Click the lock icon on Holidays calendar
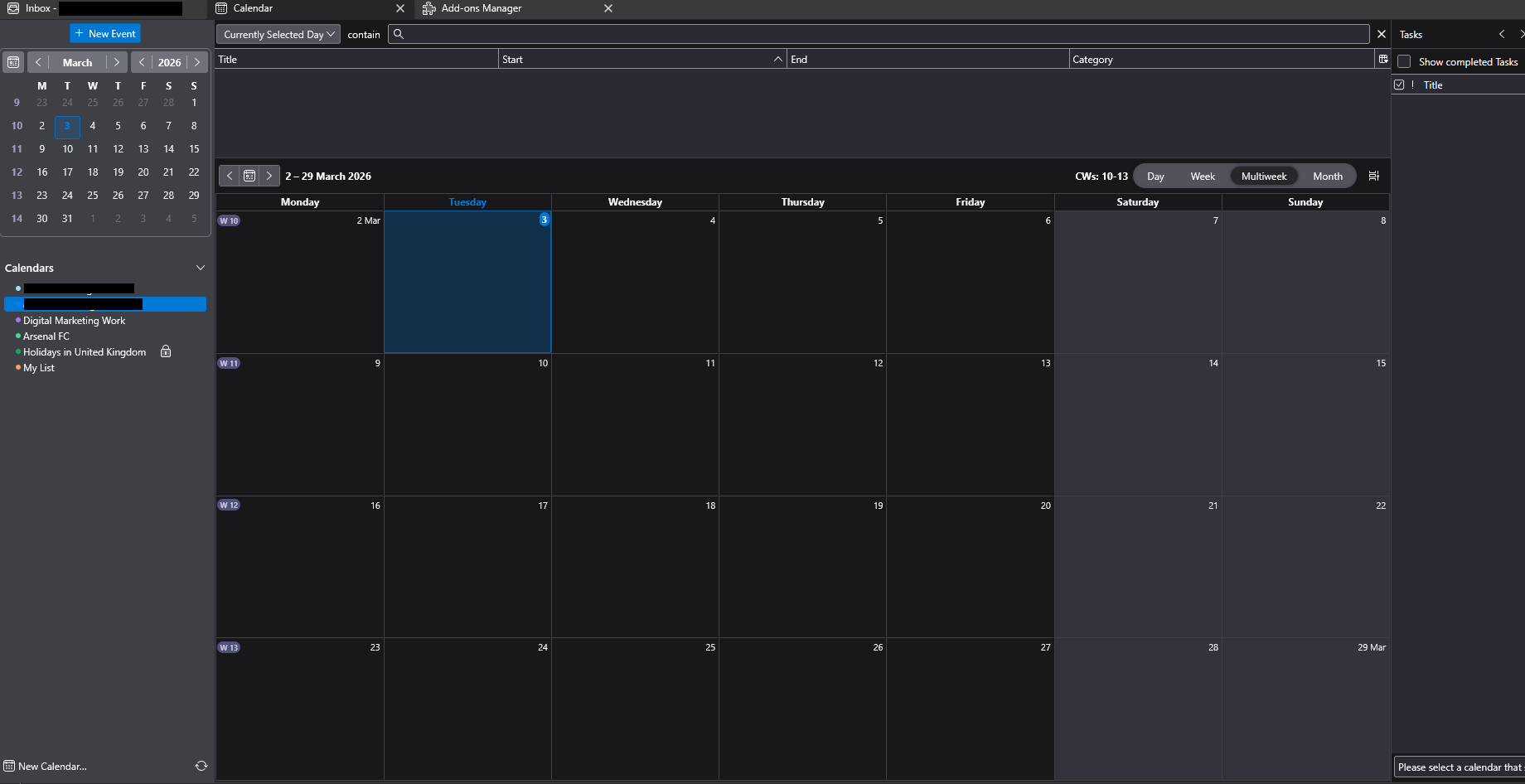The height and width of the screenshot is (784, 1525). point(166,351)
